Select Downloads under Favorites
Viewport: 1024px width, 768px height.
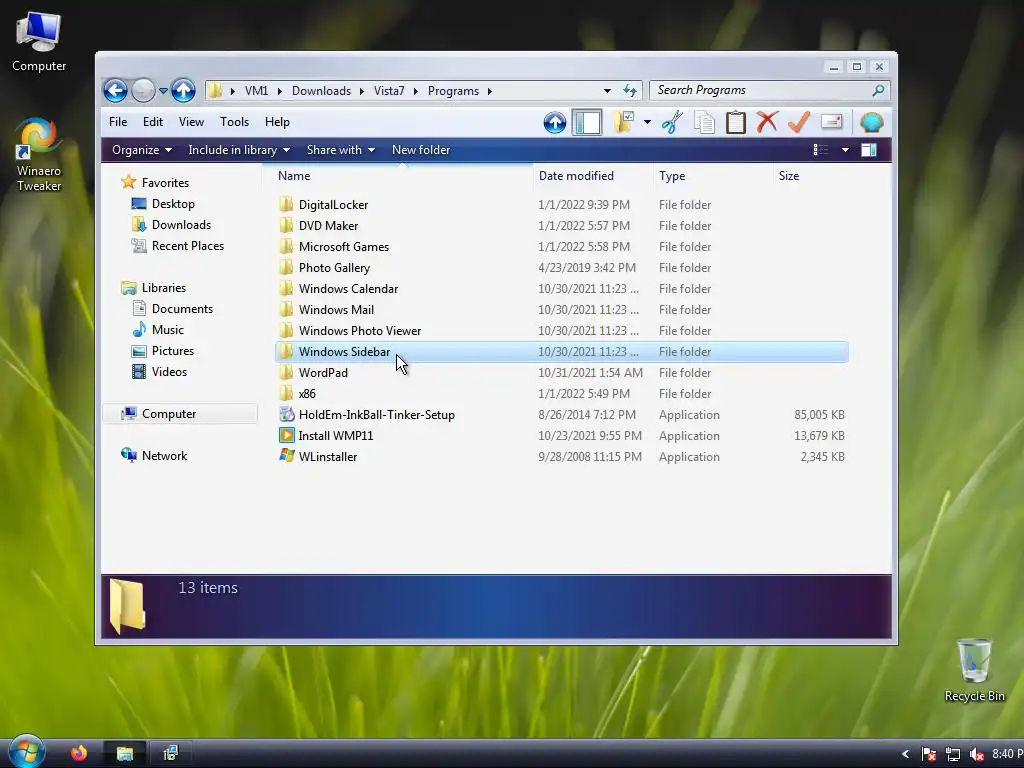pos(181,225)
